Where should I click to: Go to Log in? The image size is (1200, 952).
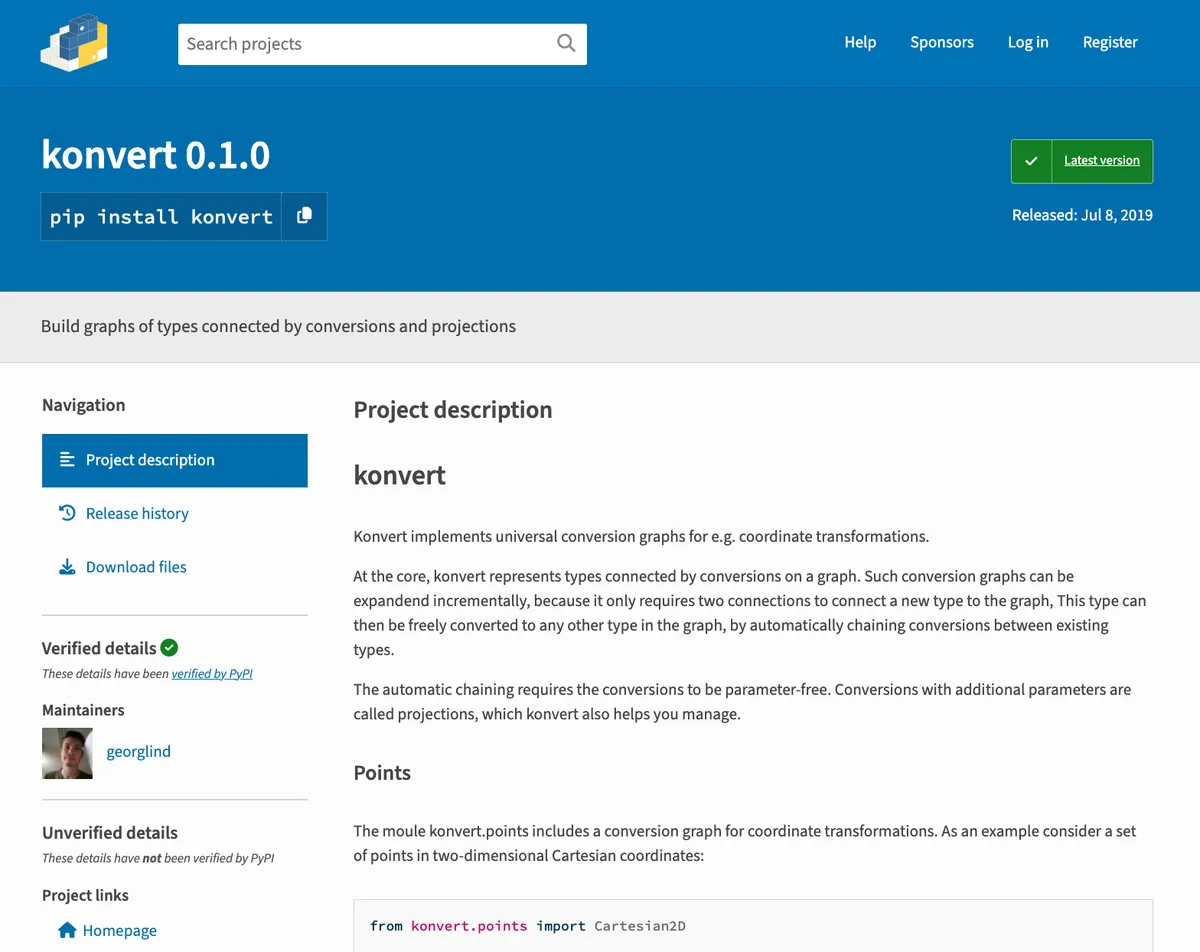[x=1028, y=42]
